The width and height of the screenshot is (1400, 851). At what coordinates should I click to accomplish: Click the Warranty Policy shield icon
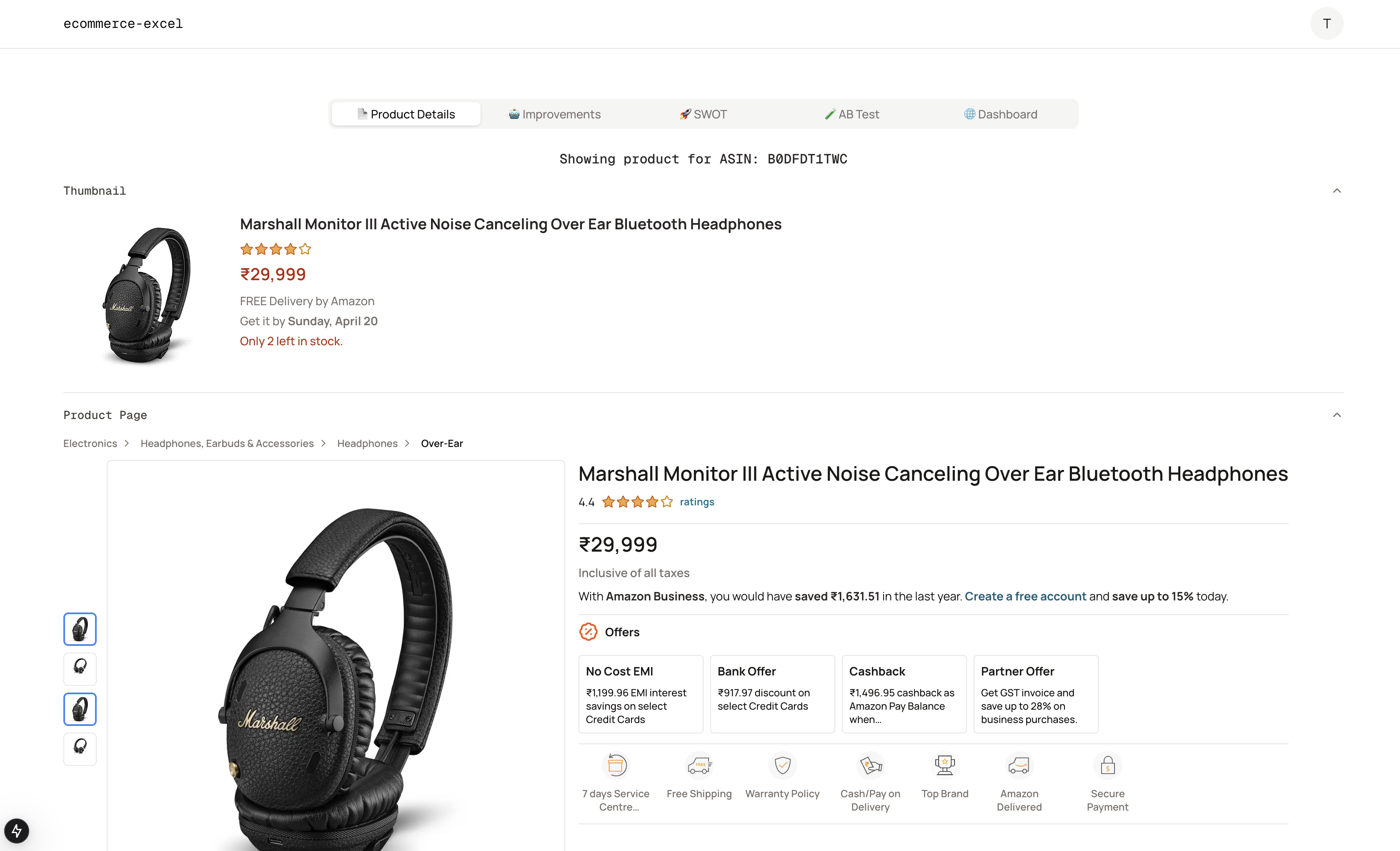click(782, 765)
